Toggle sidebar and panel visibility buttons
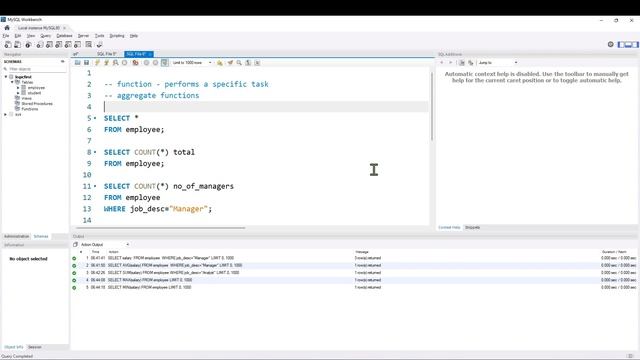The image size is (640, 360). (628, 44)
